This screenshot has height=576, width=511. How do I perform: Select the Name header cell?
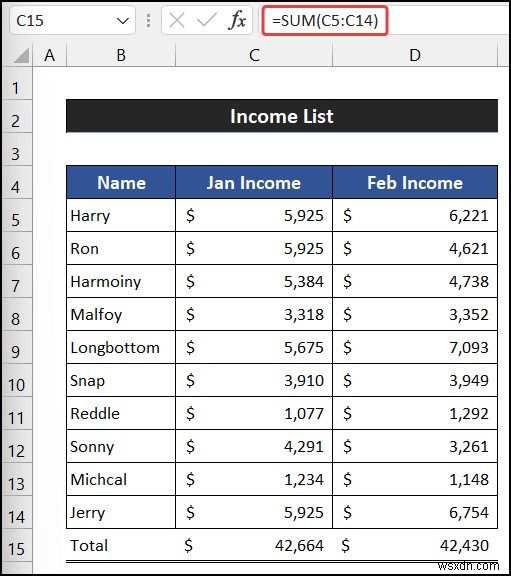click(x=121, y=183)
